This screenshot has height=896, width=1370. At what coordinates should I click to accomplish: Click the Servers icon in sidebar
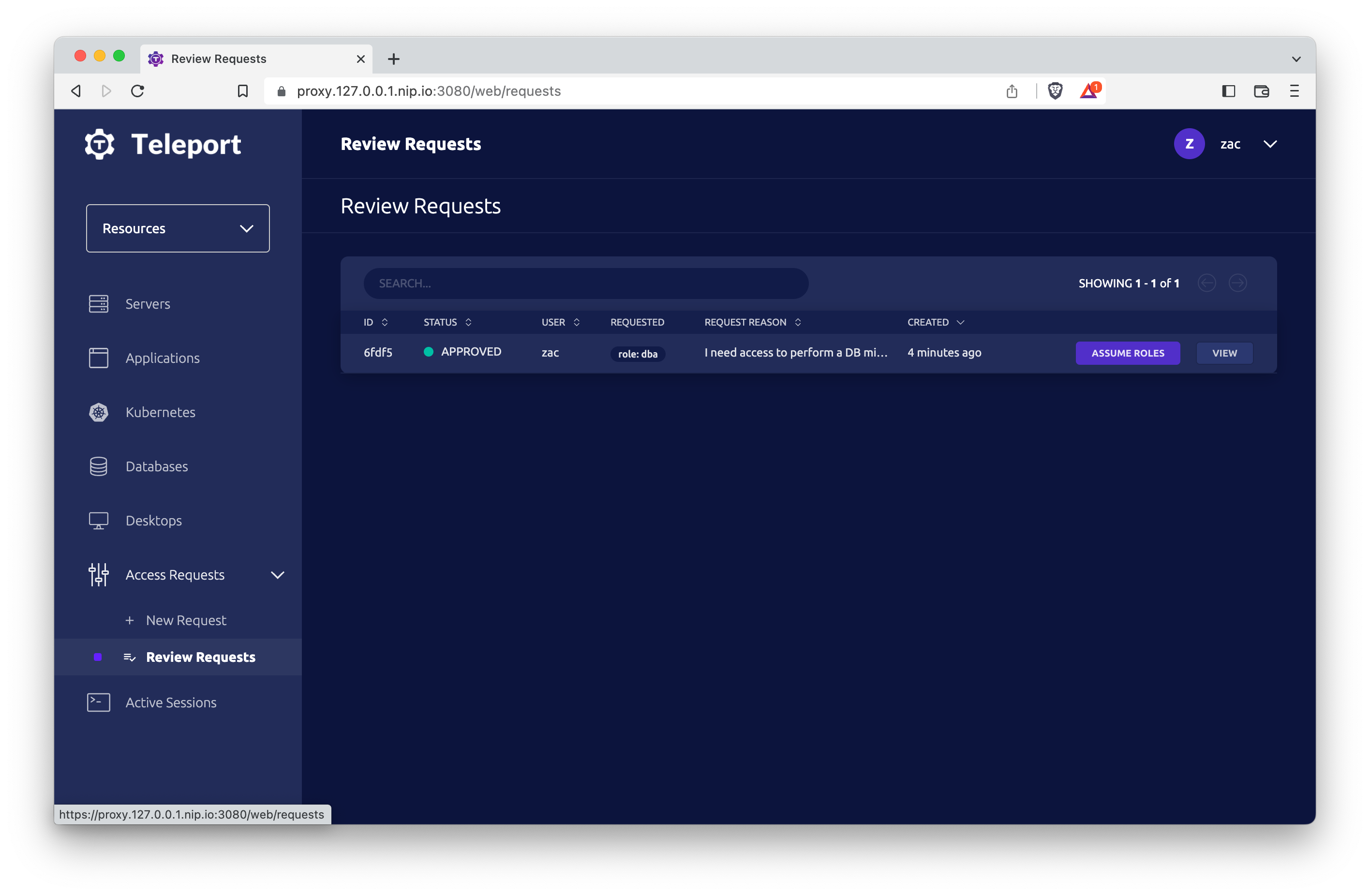[98, 303]
